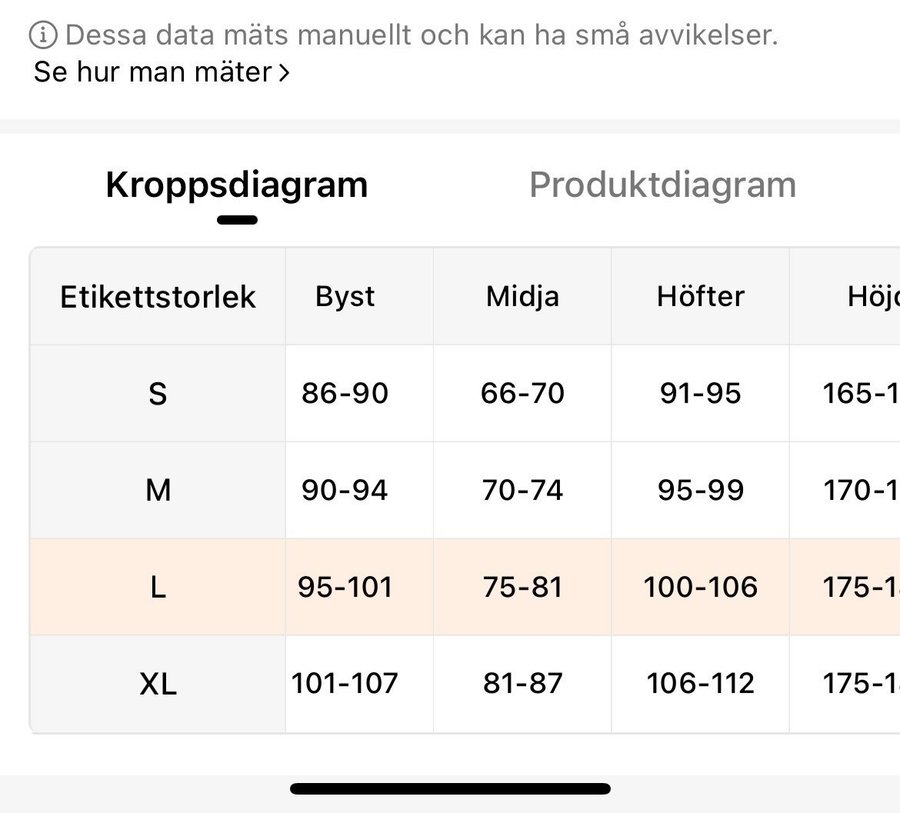Click the info icon beside measurement note
The width and height of the screenshot is (900, 813).
coord(43,36)
